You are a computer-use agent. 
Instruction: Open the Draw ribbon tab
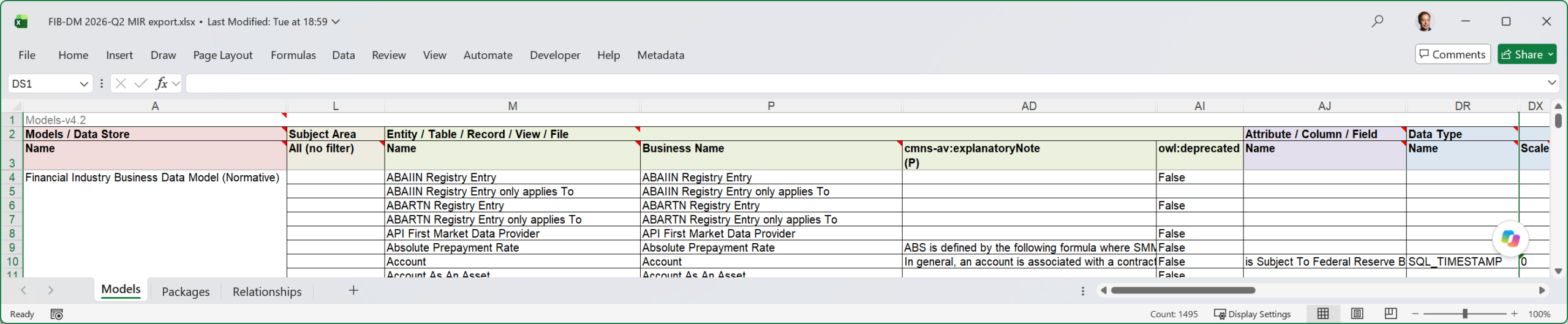pos(163,55)
